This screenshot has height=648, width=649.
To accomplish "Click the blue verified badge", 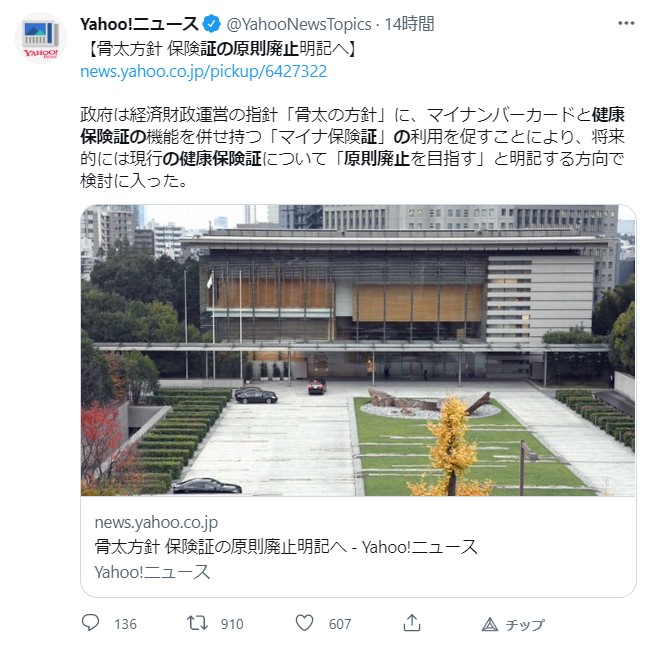I will pyautogui.click(x=212, y=24).
